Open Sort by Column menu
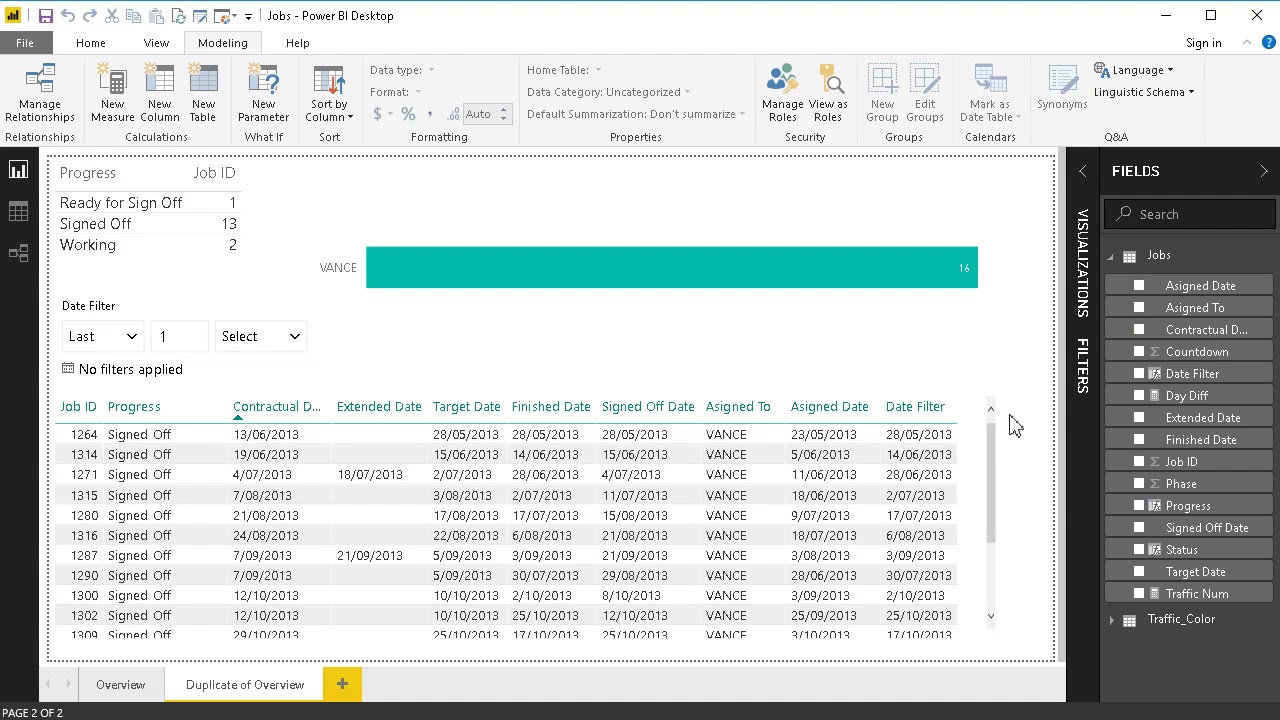Image resolution: width=1280 pixels, height=720 pixels. pyautogui.click(x=329, y=93)
